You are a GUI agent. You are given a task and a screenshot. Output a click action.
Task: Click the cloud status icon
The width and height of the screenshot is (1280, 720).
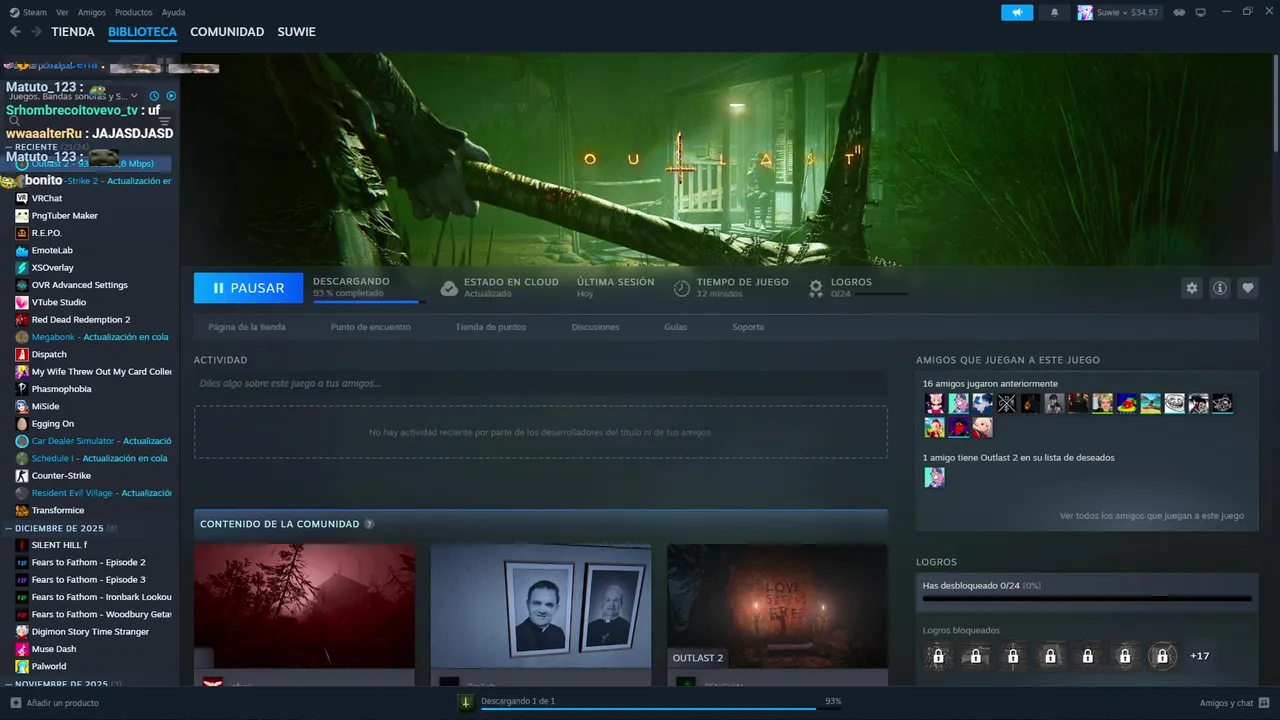(449, 288)
